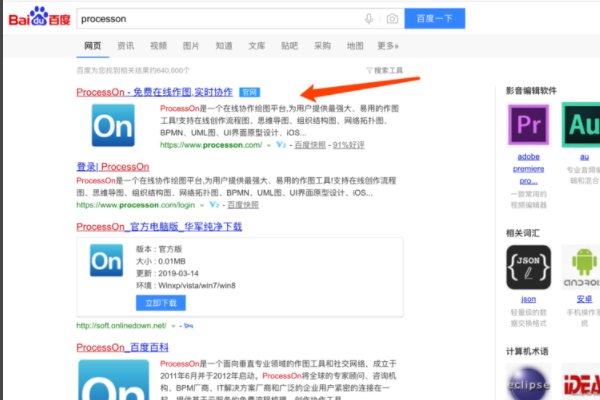600x400 pixels.
Task: Expand dropdown arrow after processon.com/login URL
Action: 202,206
